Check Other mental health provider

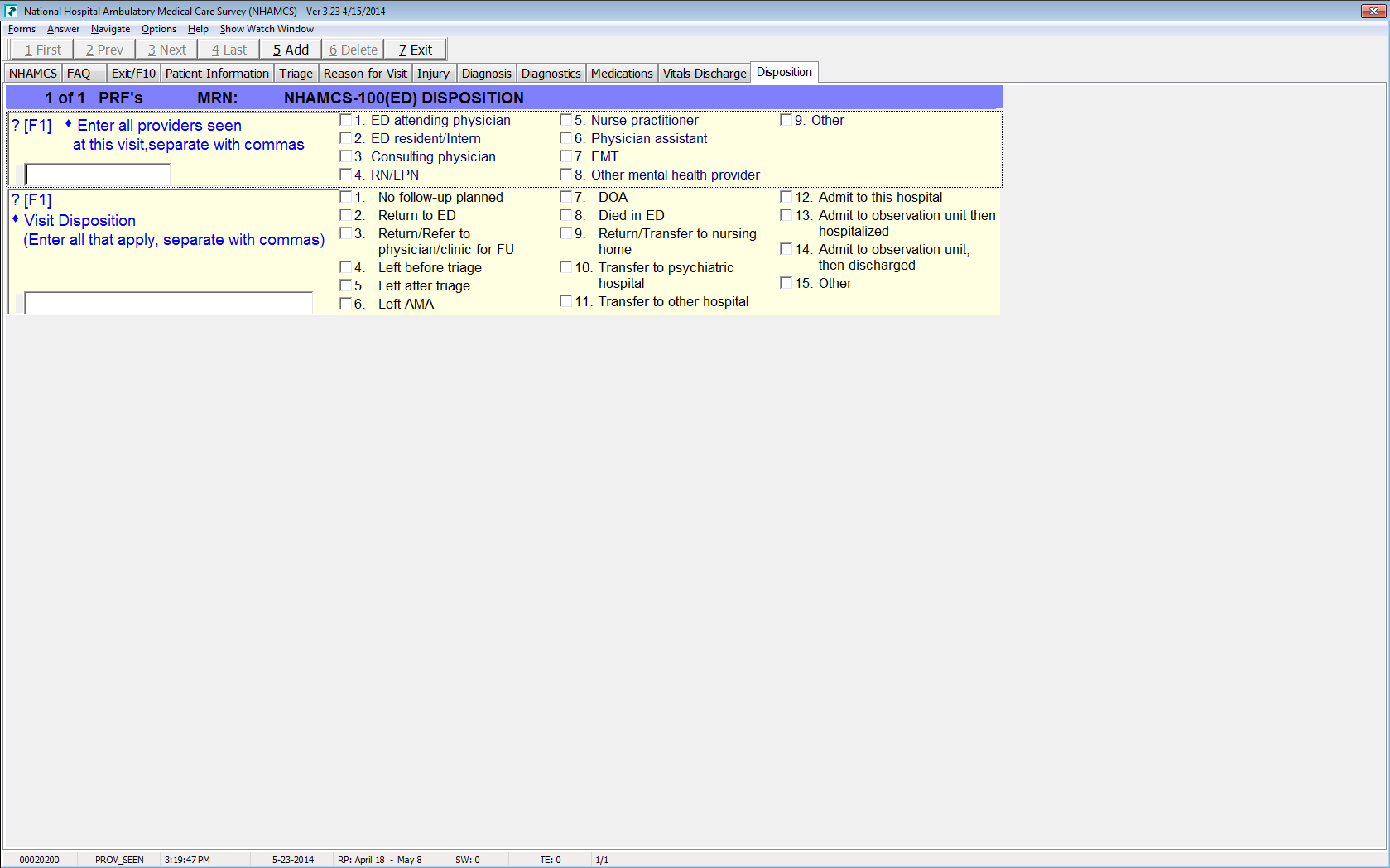click(566, 175)
